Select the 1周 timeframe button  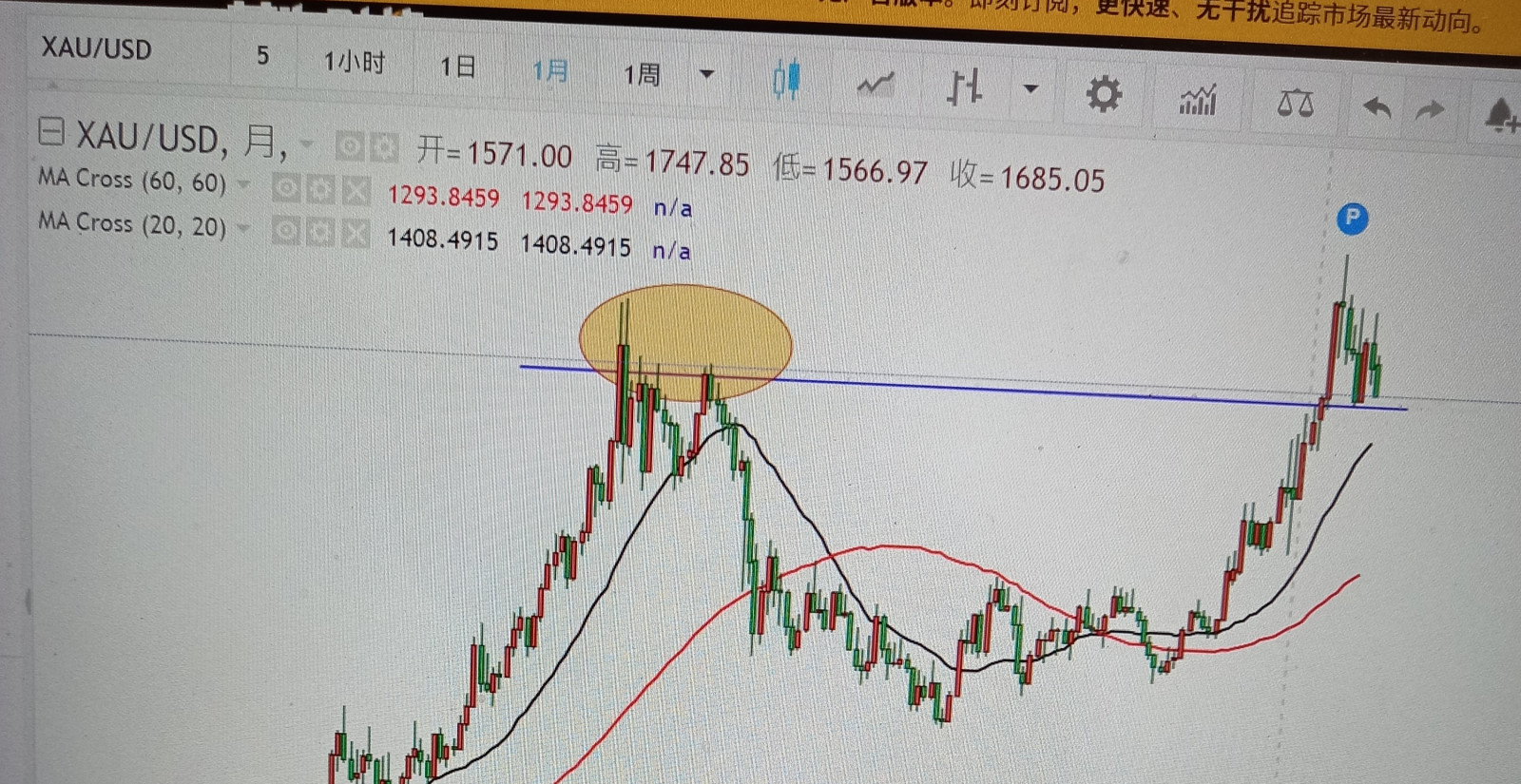(642, 74)
